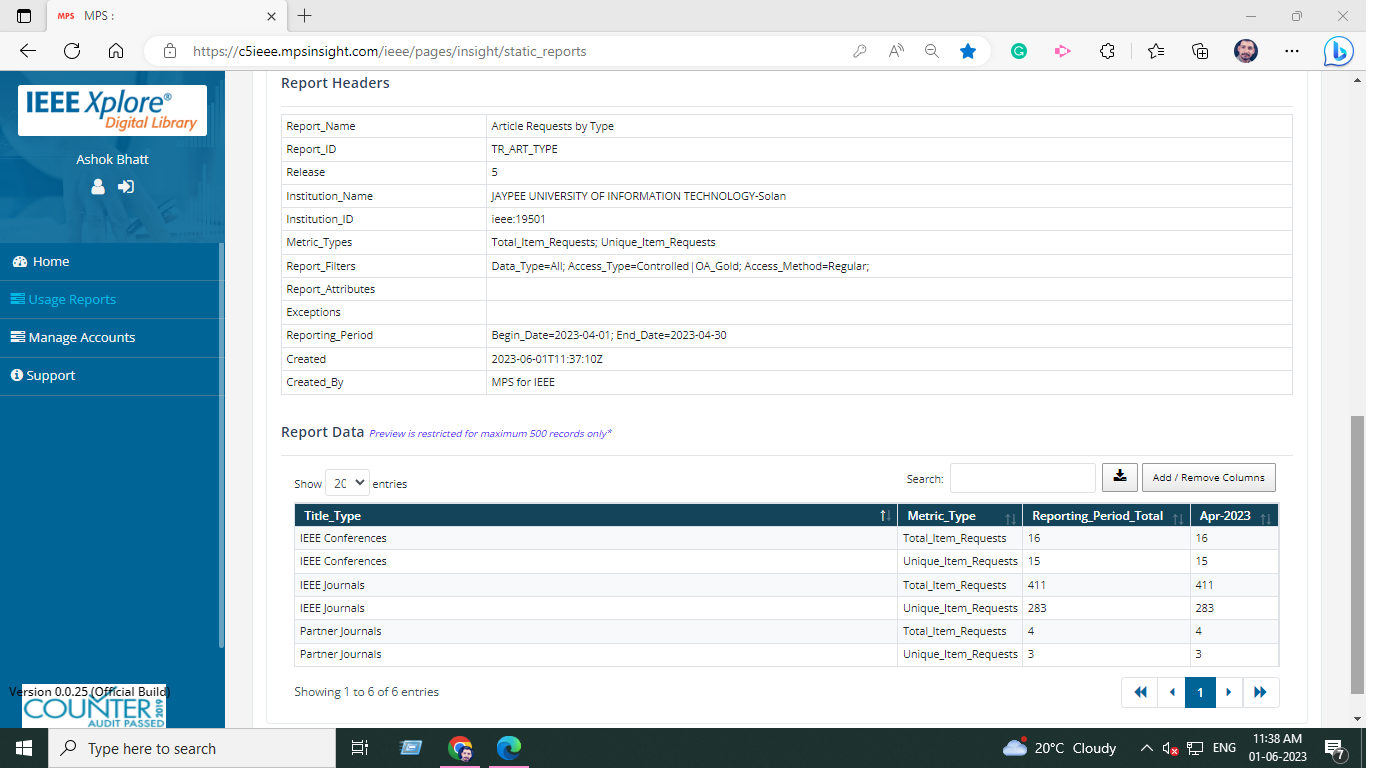The width and height of the screenshot is (1376, 784).
Task: Add this page to favorites star
Action: 967,51
